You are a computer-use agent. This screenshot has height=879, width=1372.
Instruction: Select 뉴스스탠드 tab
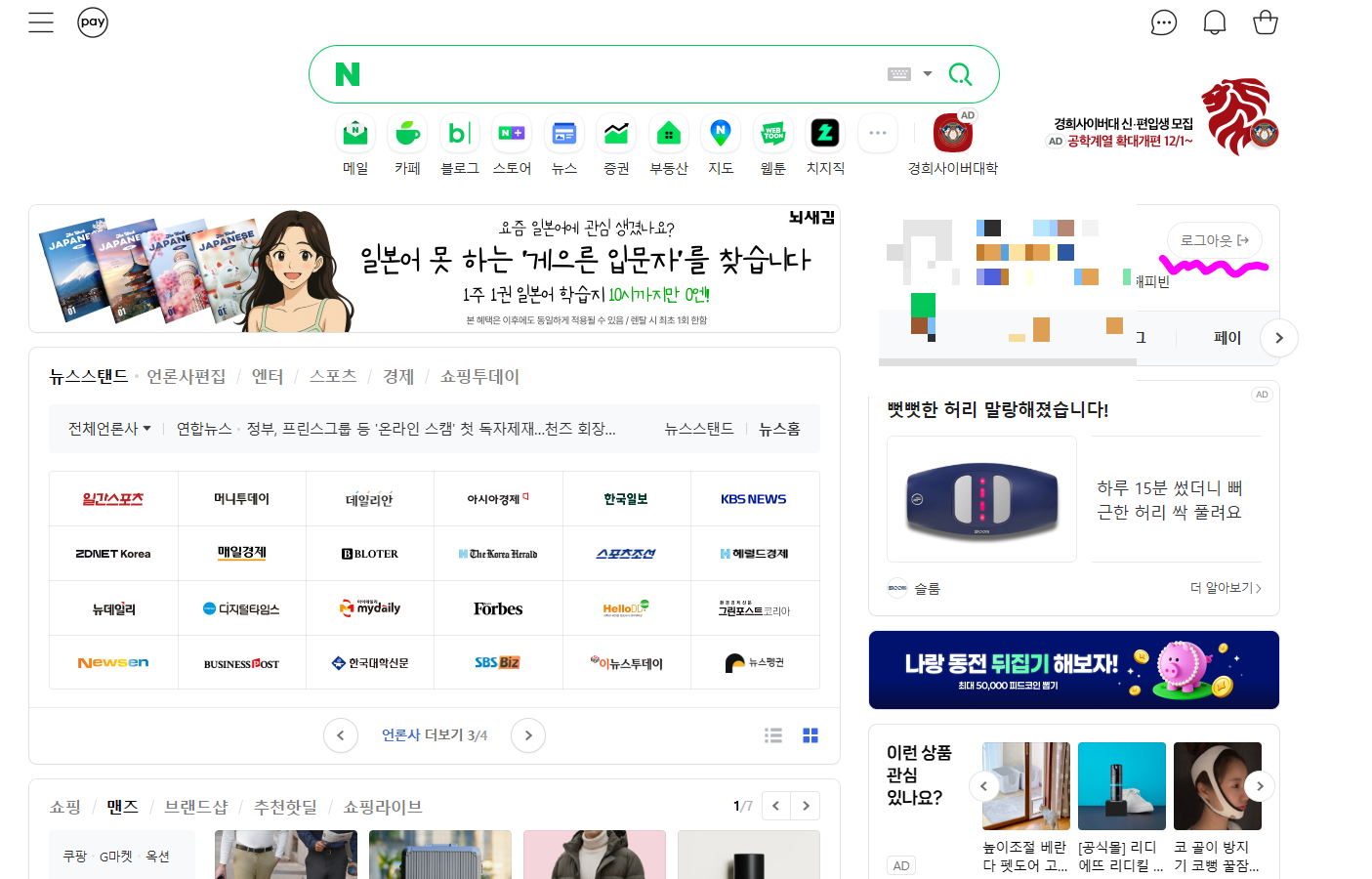pyautogui.click(x=89, y=376)
